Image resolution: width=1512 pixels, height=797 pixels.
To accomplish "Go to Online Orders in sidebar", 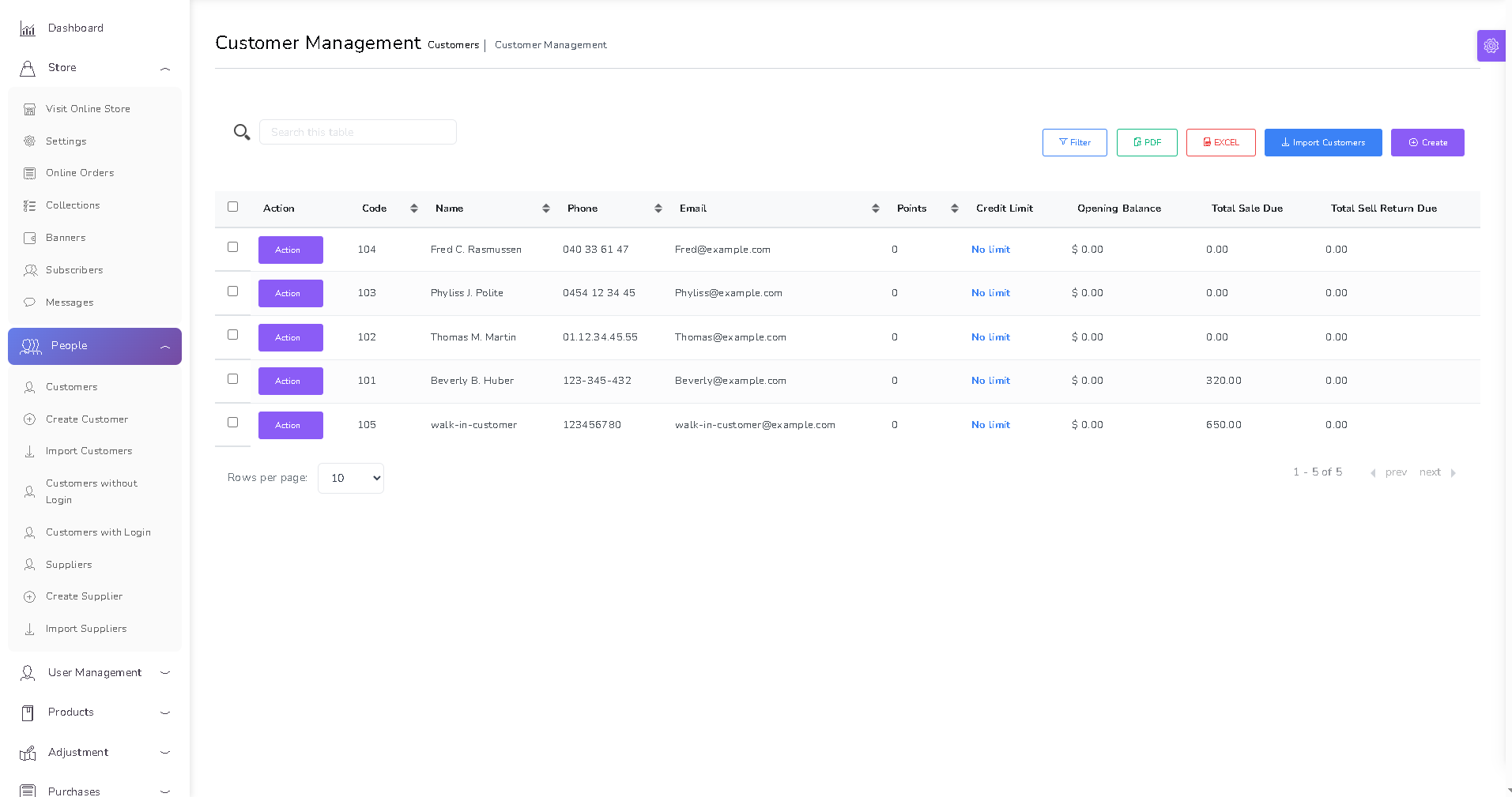I will pos(80,173).
